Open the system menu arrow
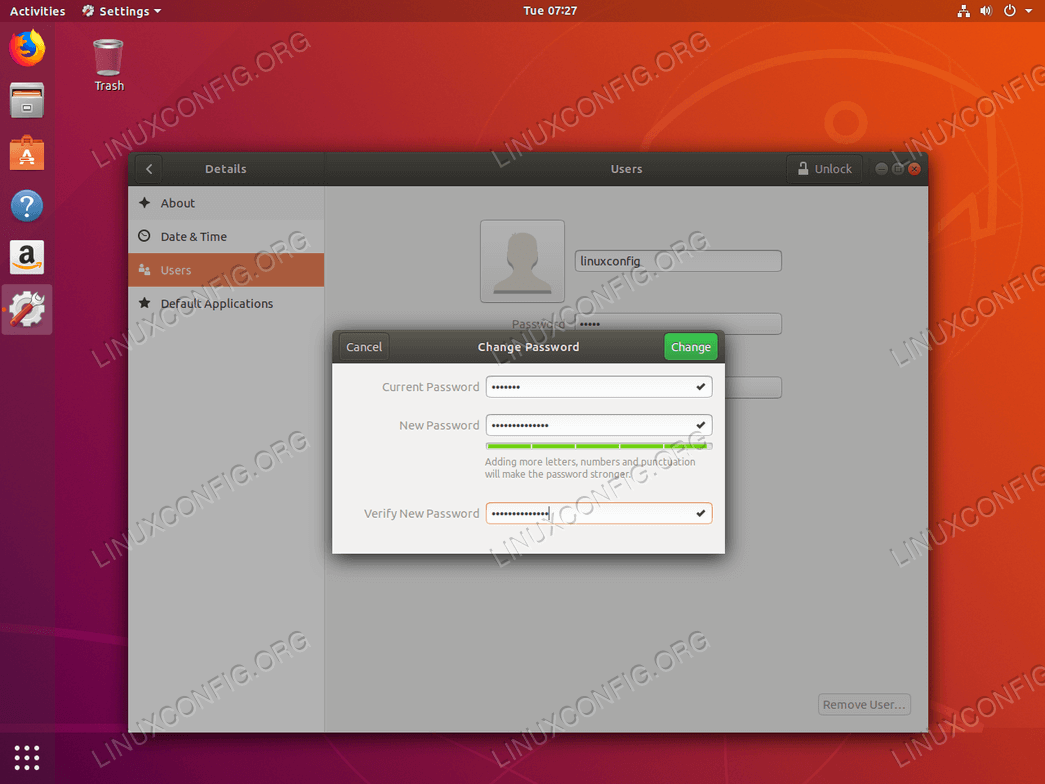 click(1029, 11)
